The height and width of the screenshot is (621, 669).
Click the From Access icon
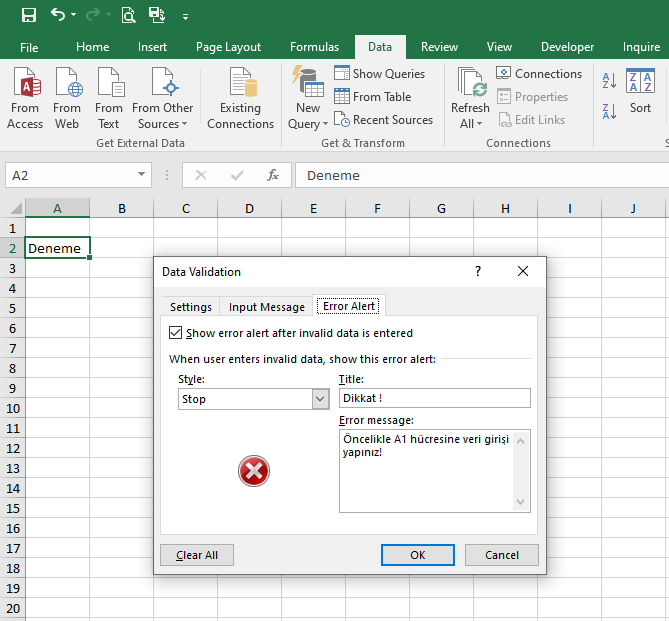tap(25, 98)
